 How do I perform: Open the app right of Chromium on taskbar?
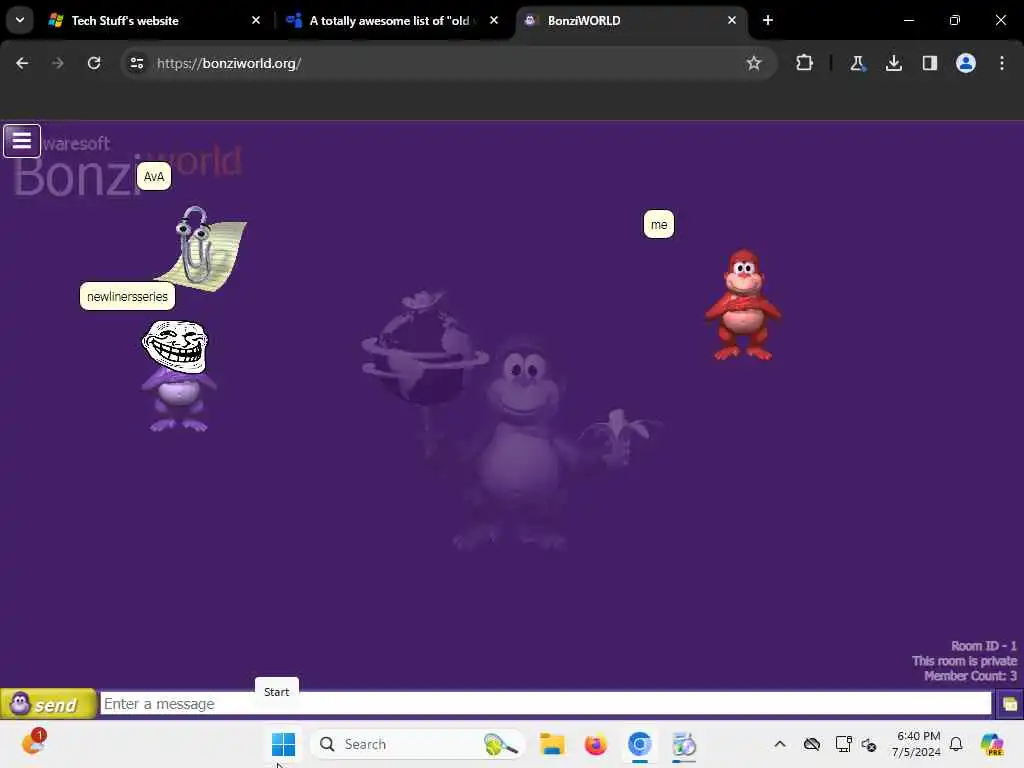(x=684, y=744)
